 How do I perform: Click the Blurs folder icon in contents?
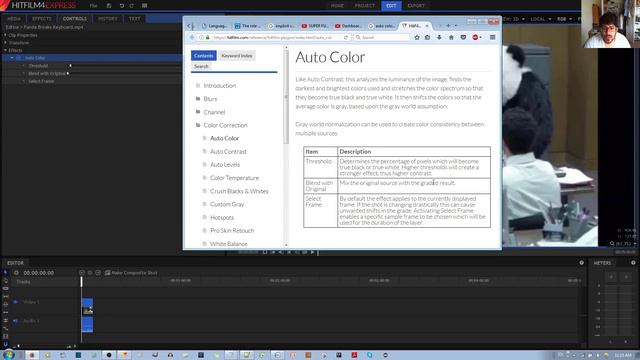(198, 98)
